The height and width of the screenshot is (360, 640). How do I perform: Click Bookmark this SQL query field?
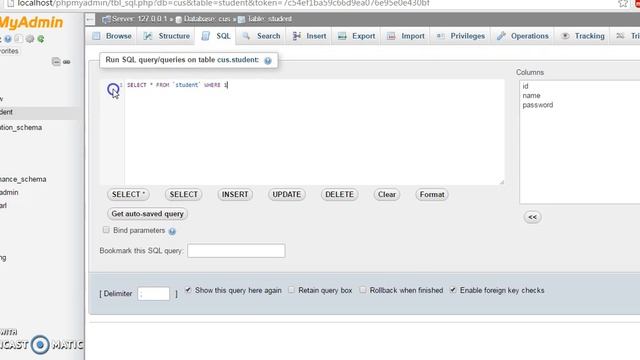coord(236,251)
